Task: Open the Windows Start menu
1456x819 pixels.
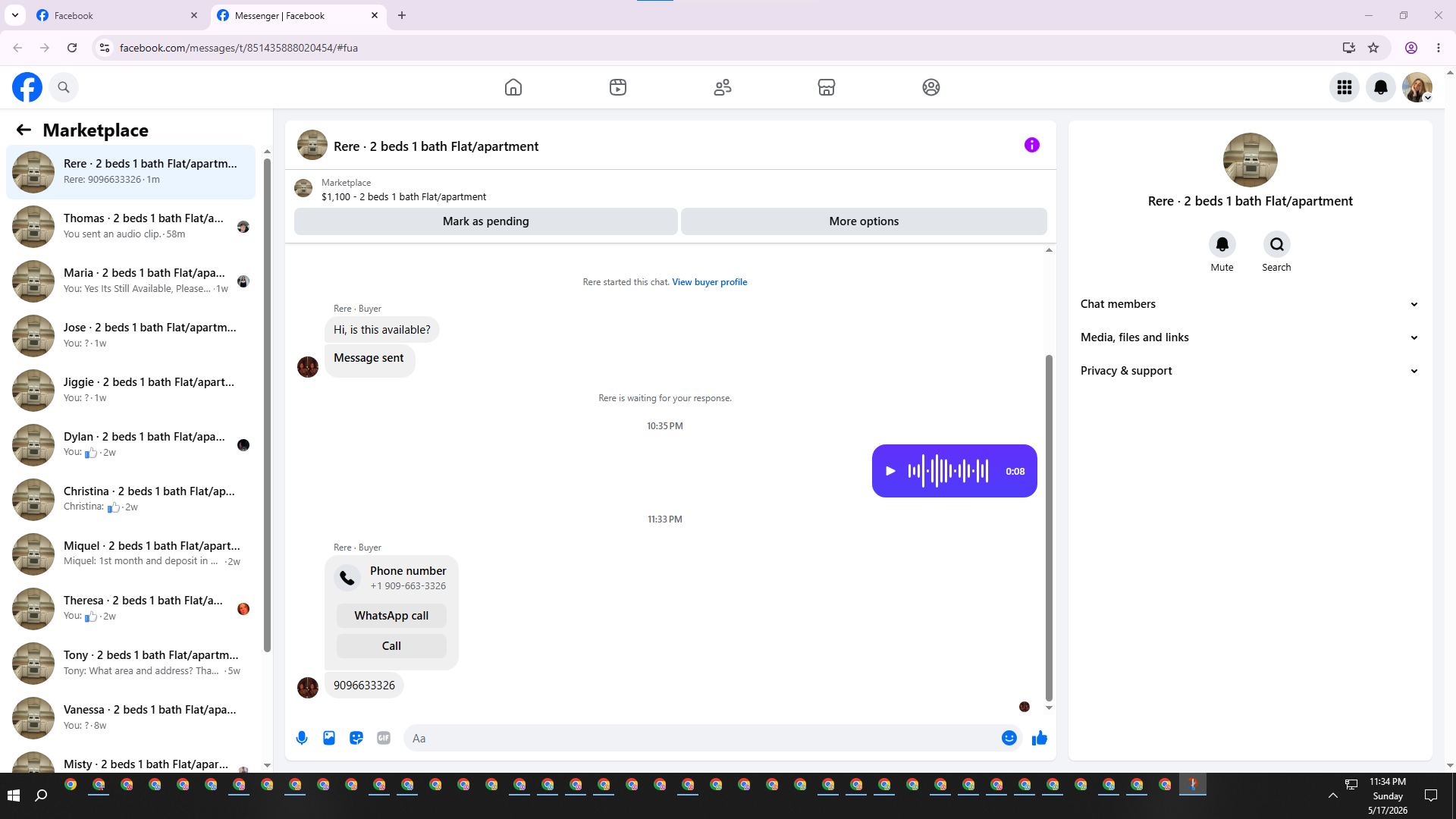Action: [x=13, y=795]
